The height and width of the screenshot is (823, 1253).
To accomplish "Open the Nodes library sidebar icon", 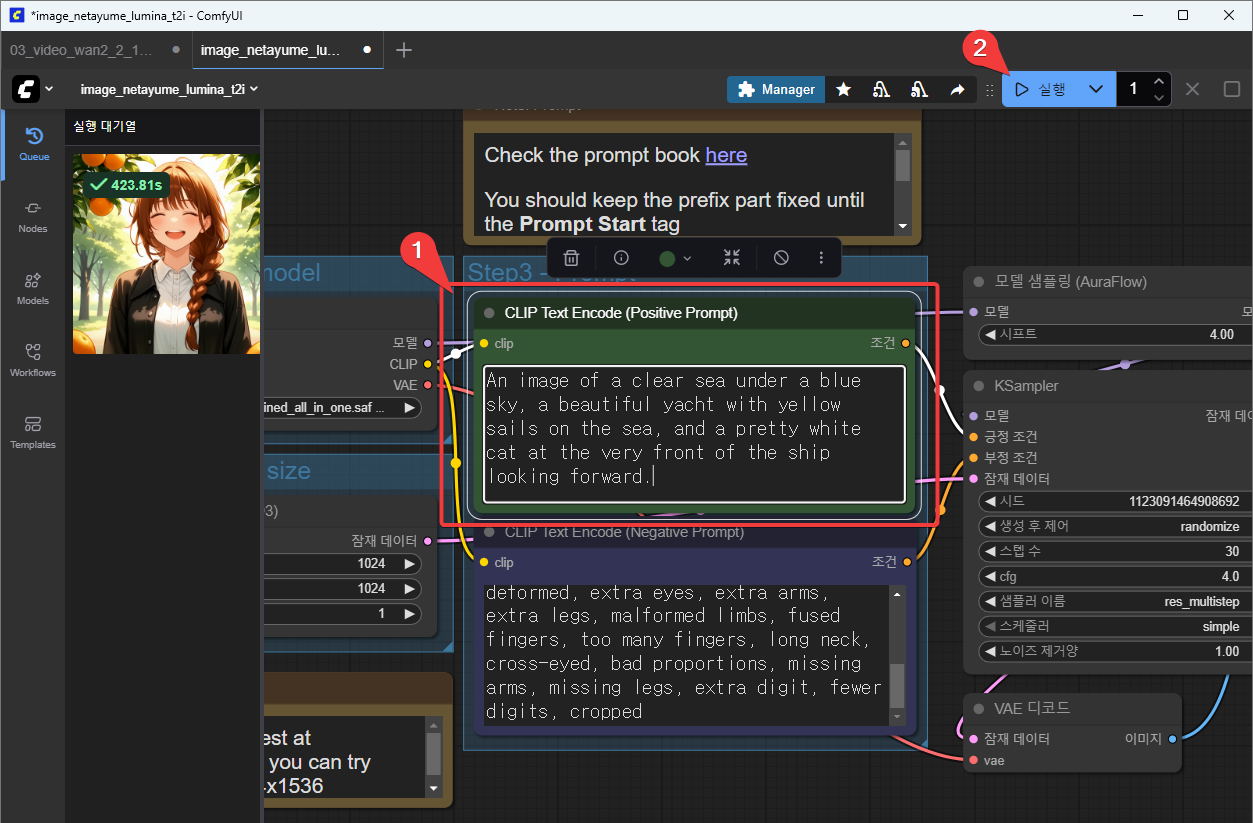I will coord(33,216).
